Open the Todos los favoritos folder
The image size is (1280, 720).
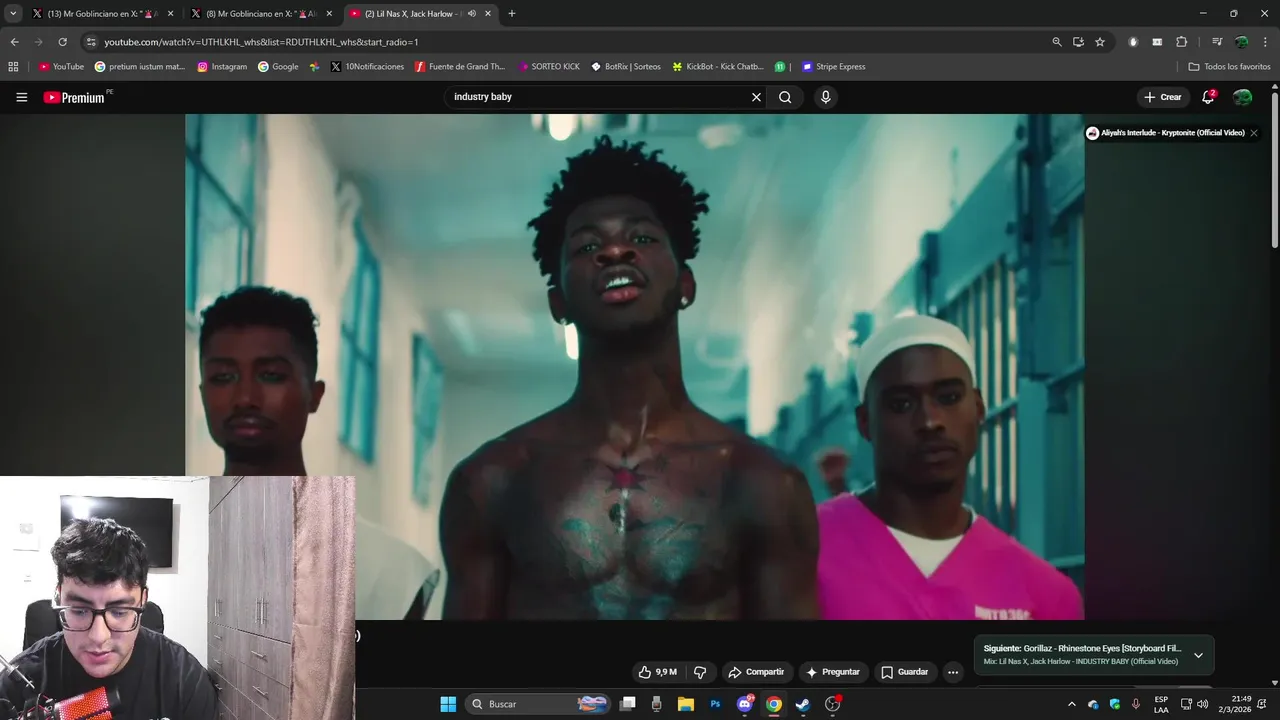point(1229,67)
